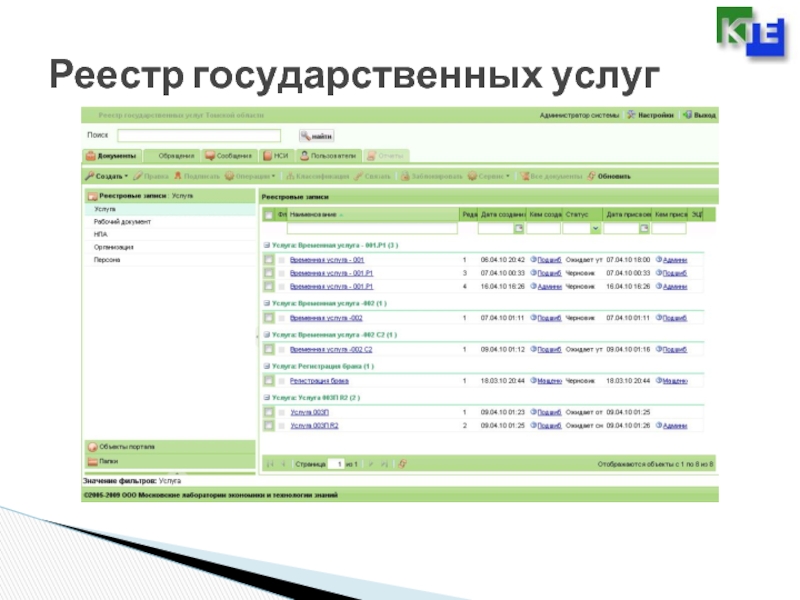
Task: Check the row Услуга 003П R2
Action: point(269,426)
